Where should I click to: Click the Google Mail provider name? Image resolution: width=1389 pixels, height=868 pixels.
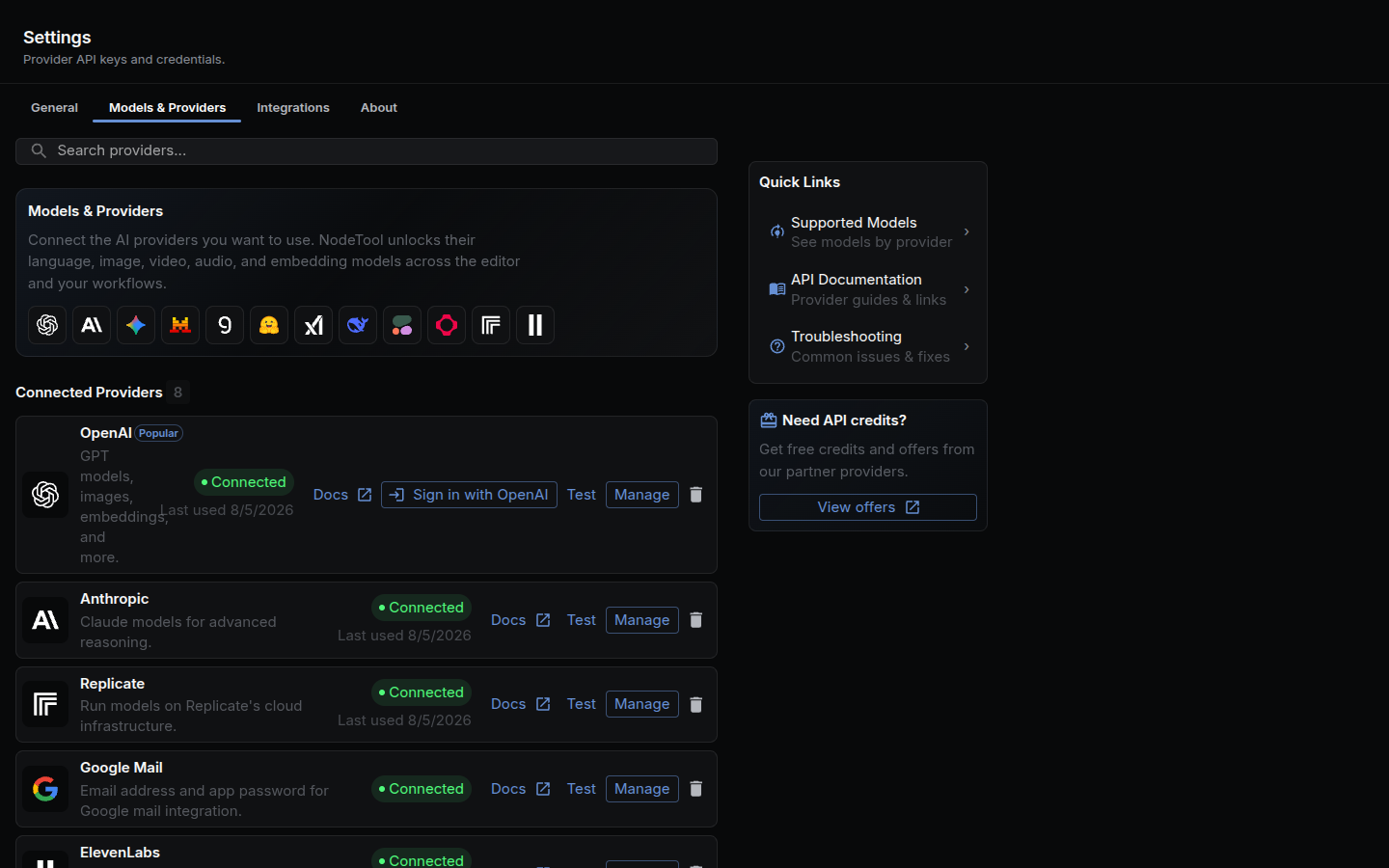[x=122, y=768]
